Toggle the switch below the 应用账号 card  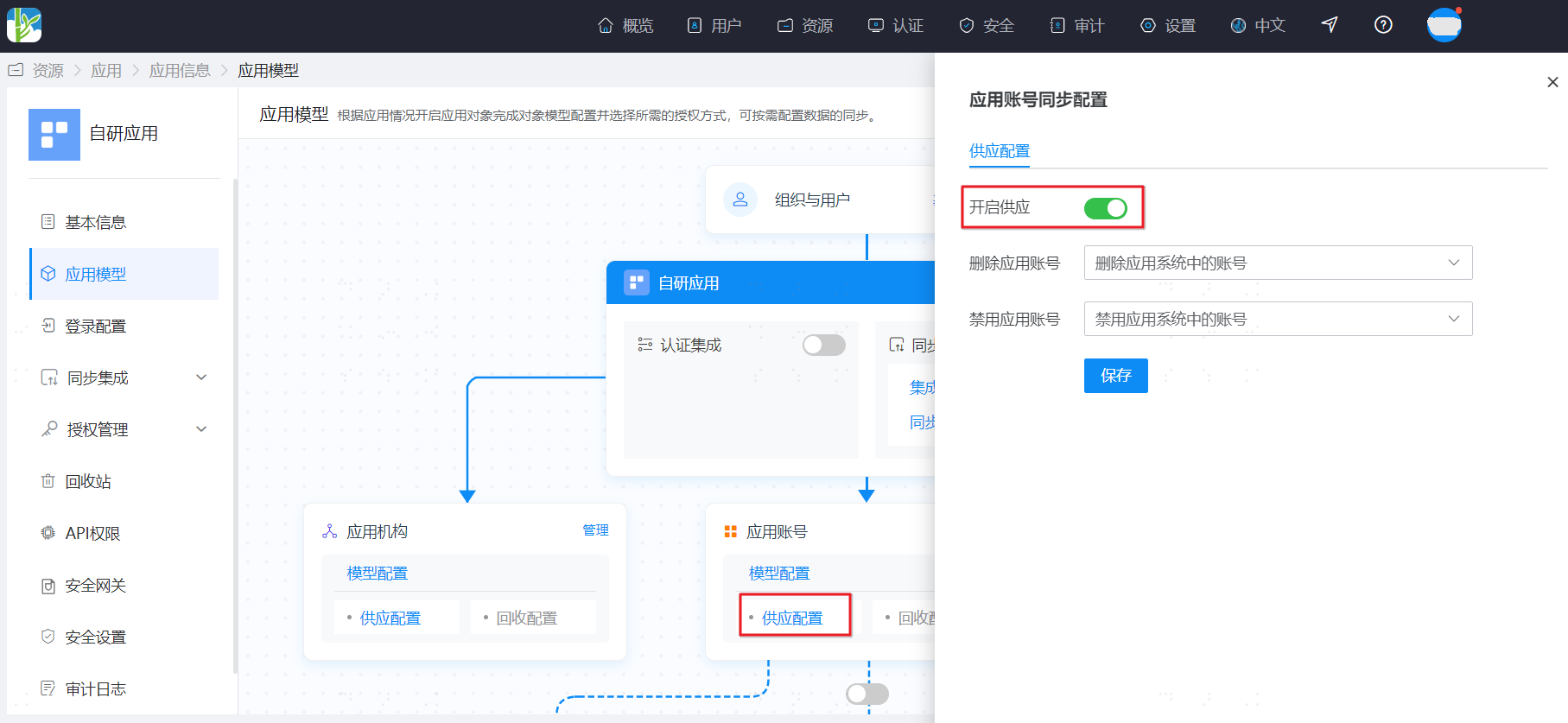867,694
